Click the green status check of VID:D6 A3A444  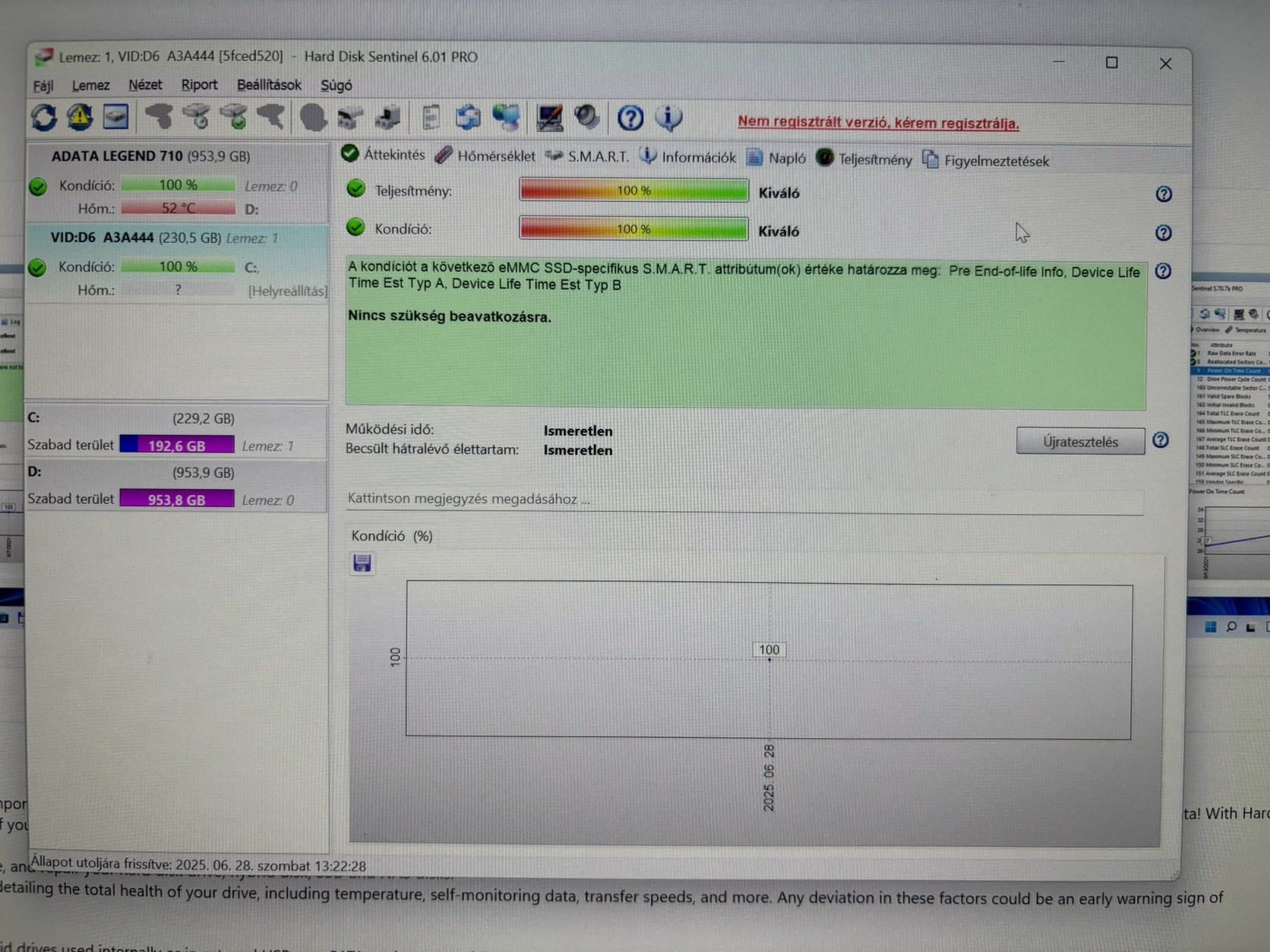coord(37,267)
